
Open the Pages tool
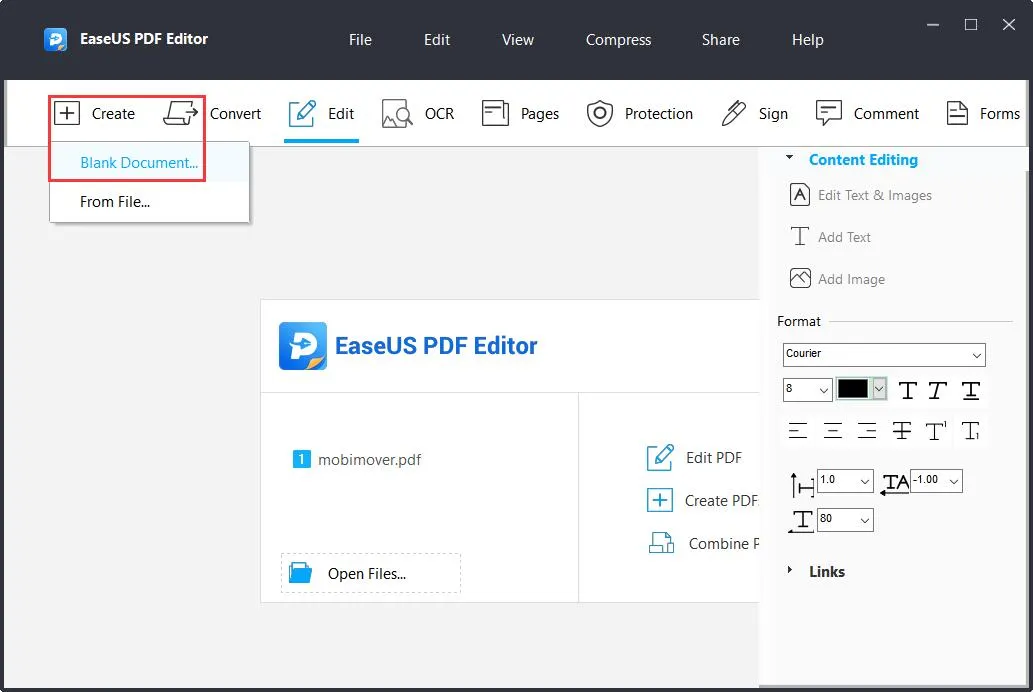tap(521, 113)
